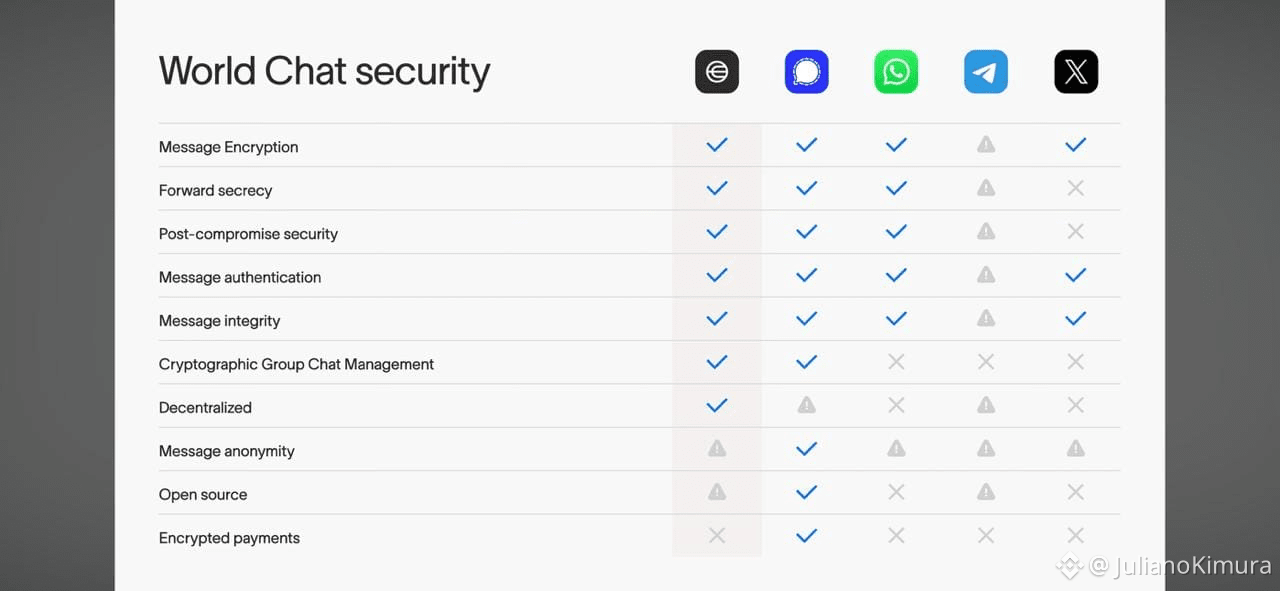1280x591 pixels.
Task: Click X's Forward secrecy cross mark
Action: (x=1076, y=188)
